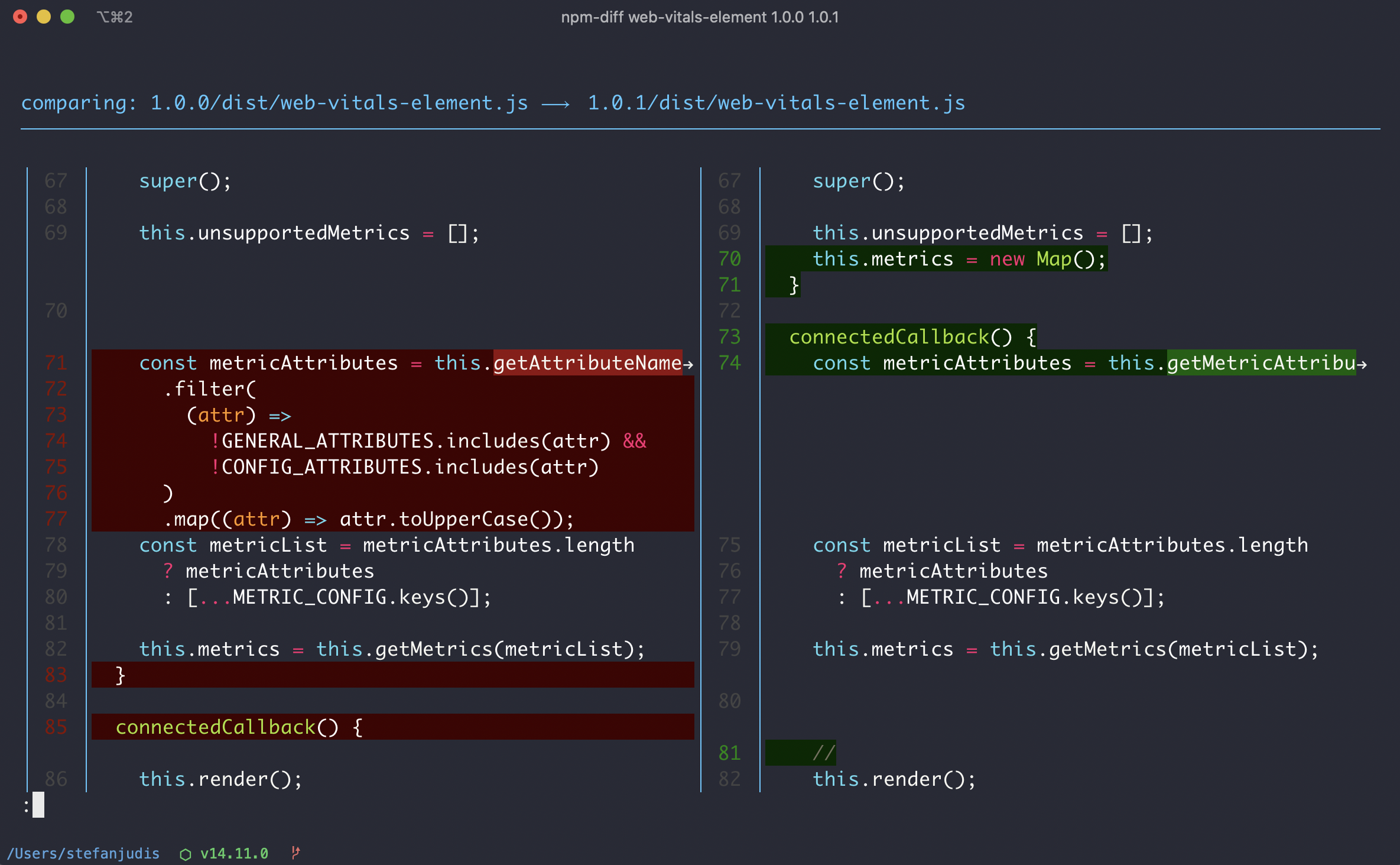
Task: Click added line number 70 in the right pane
Action: 729,259
